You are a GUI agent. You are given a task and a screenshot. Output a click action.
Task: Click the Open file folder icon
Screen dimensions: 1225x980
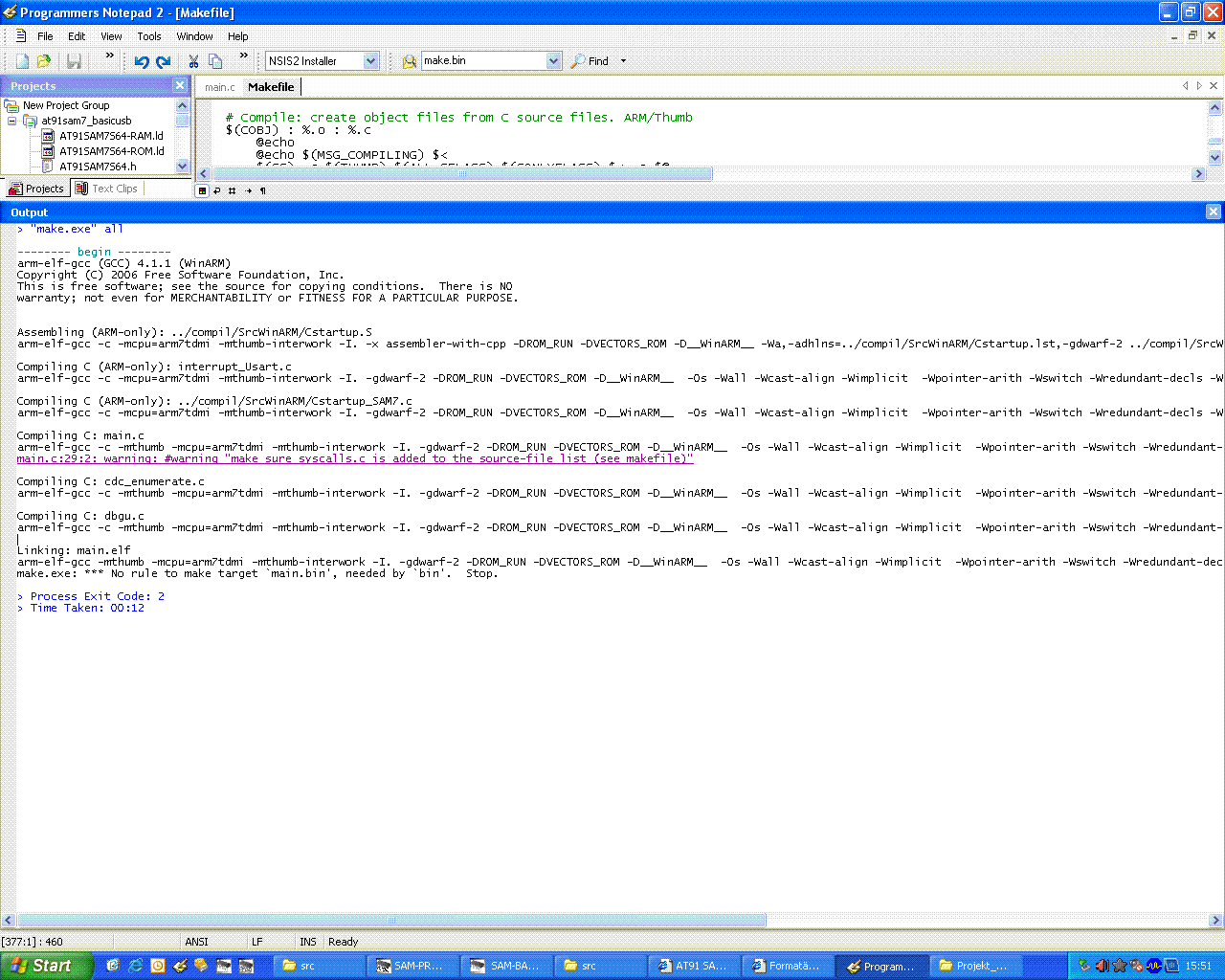(43, 61)
